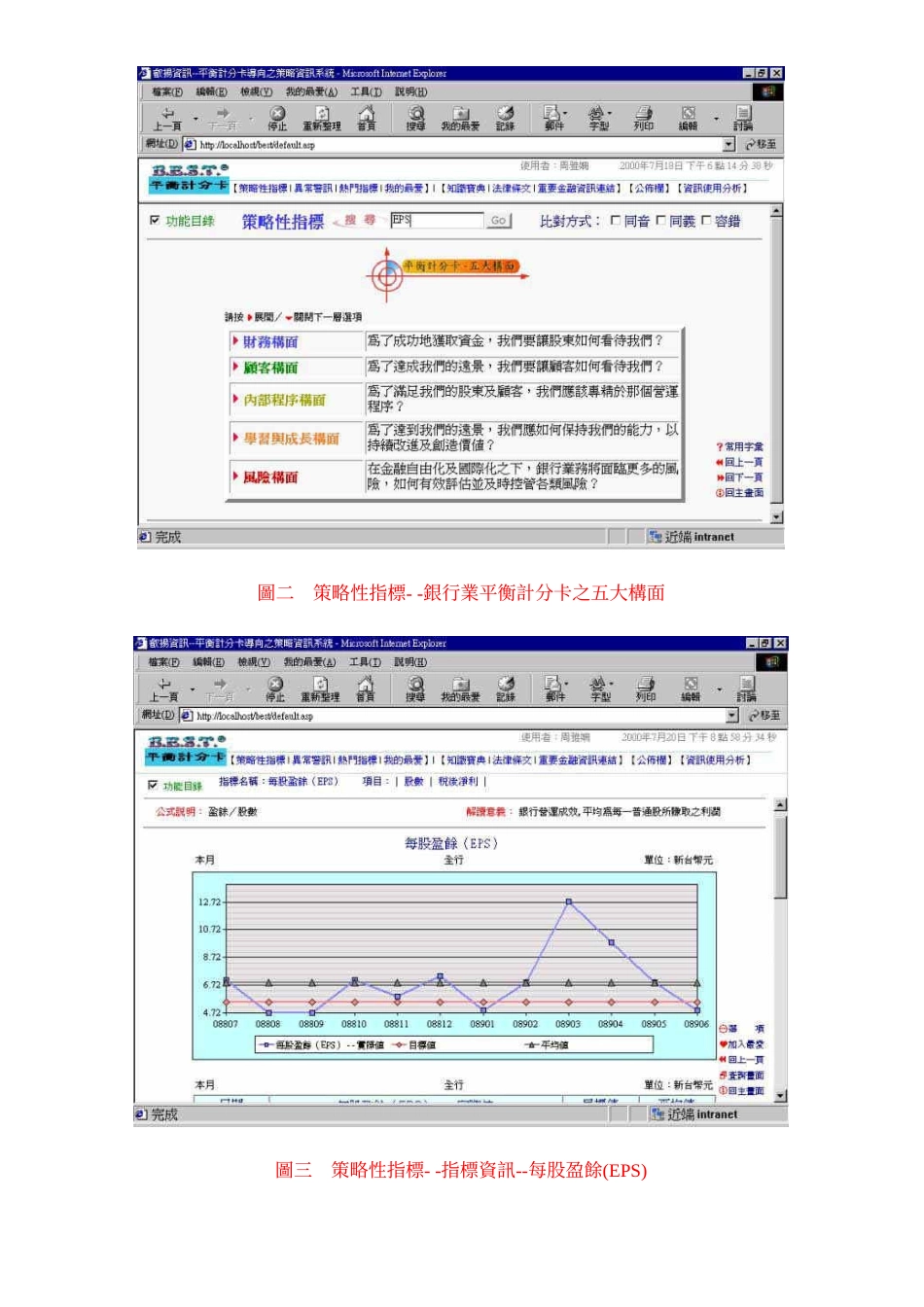Click 股數 item link in bottom window
This screenshot has height=1307, width=924.
(414, 782)
